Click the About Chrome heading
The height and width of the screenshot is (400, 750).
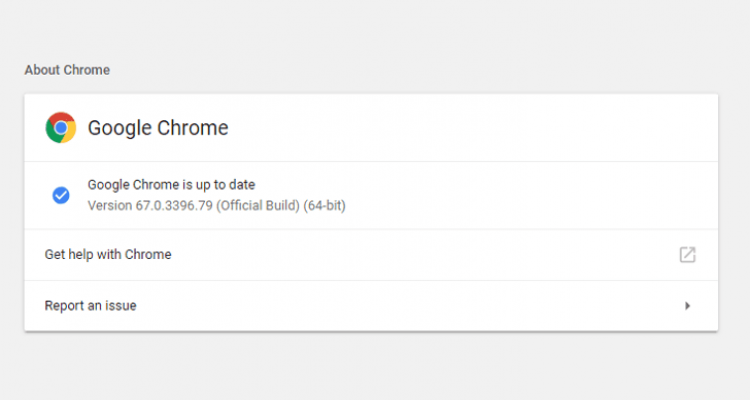click(67, 70)
